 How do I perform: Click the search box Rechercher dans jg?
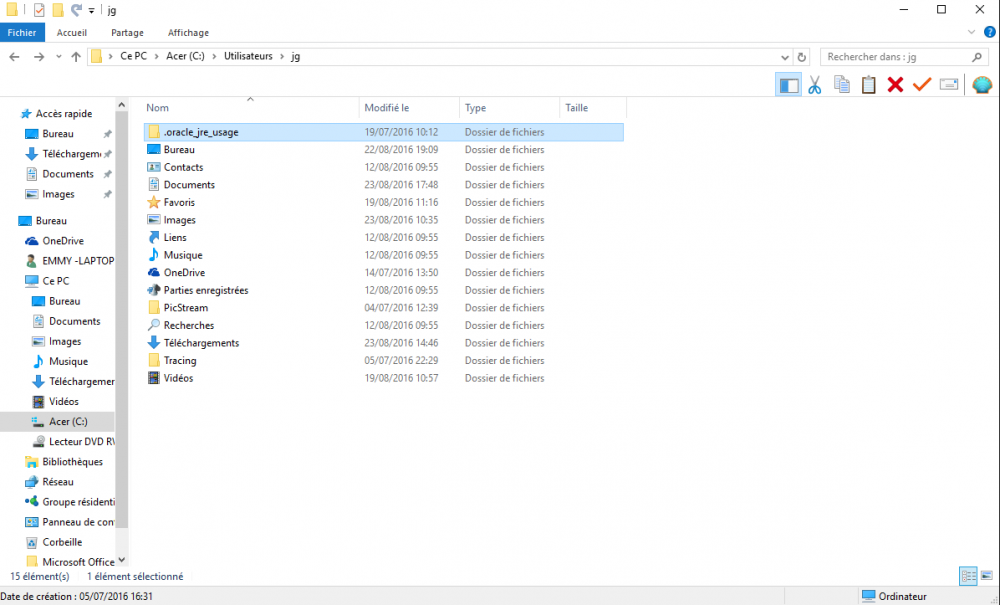pos(900,57)
